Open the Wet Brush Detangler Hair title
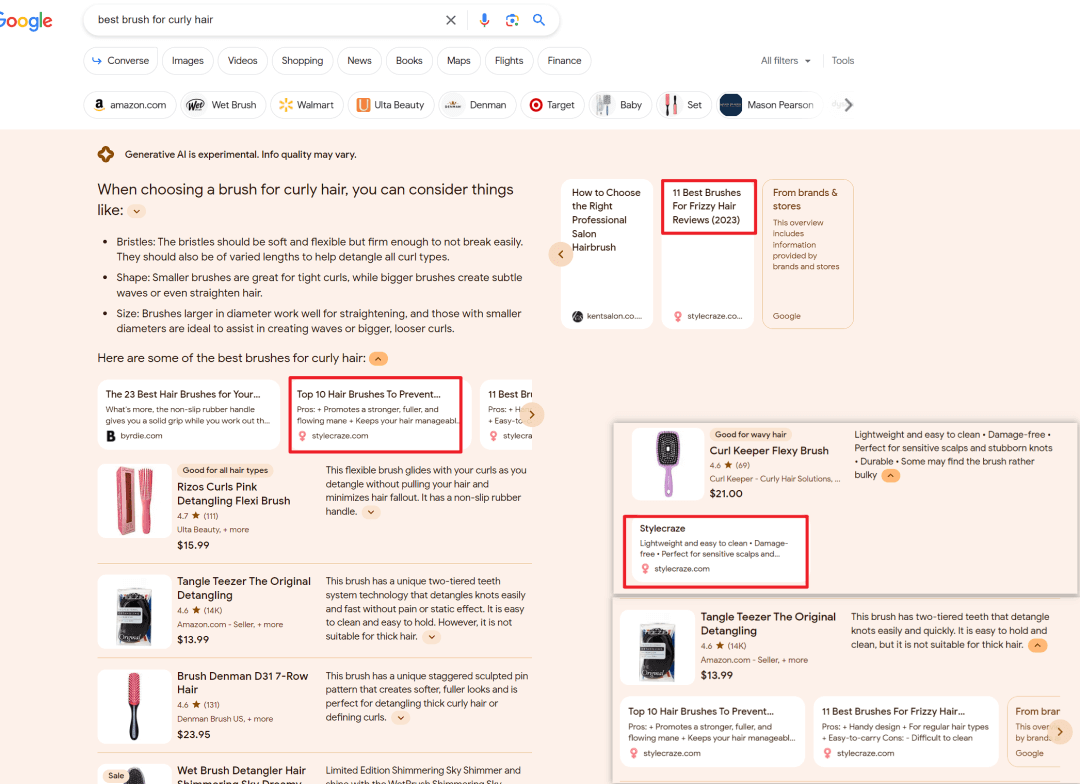The height and width of the screenshot is (784, 1080). pyautogui.click(x=242, y=776)
